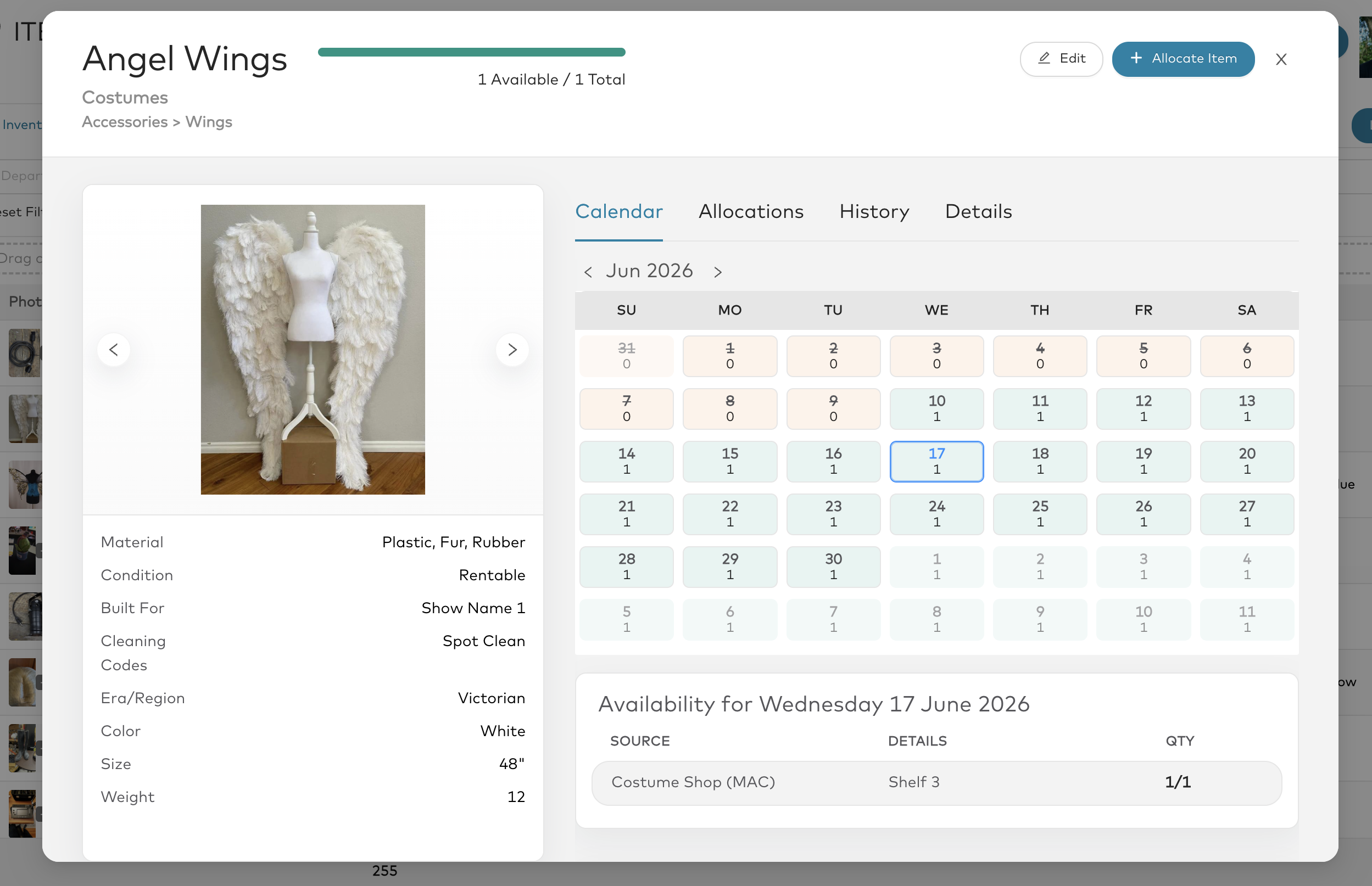The height and width of the screenshot is (886, 1372).
Task: Select June 10 calendar day
Action: click(x=936, y=408)
